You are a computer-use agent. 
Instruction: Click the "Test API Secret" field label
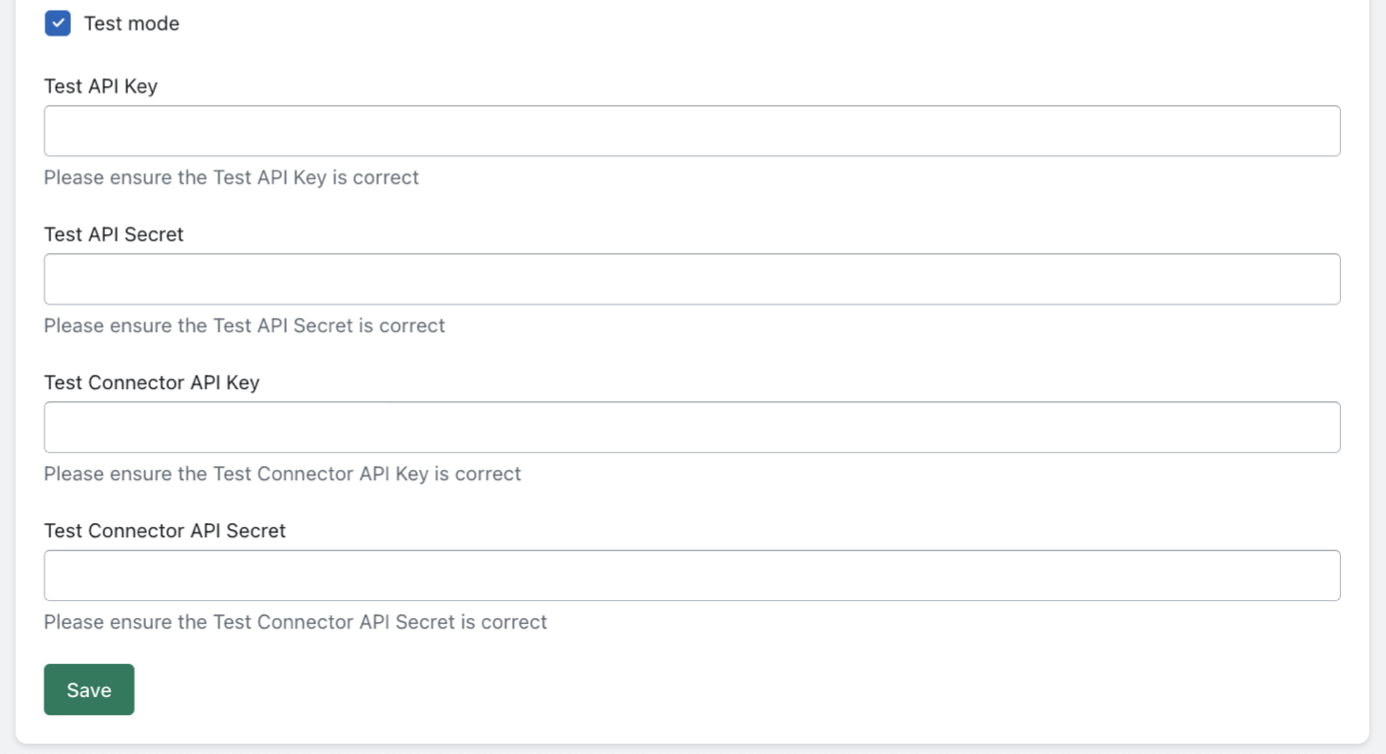114,234
